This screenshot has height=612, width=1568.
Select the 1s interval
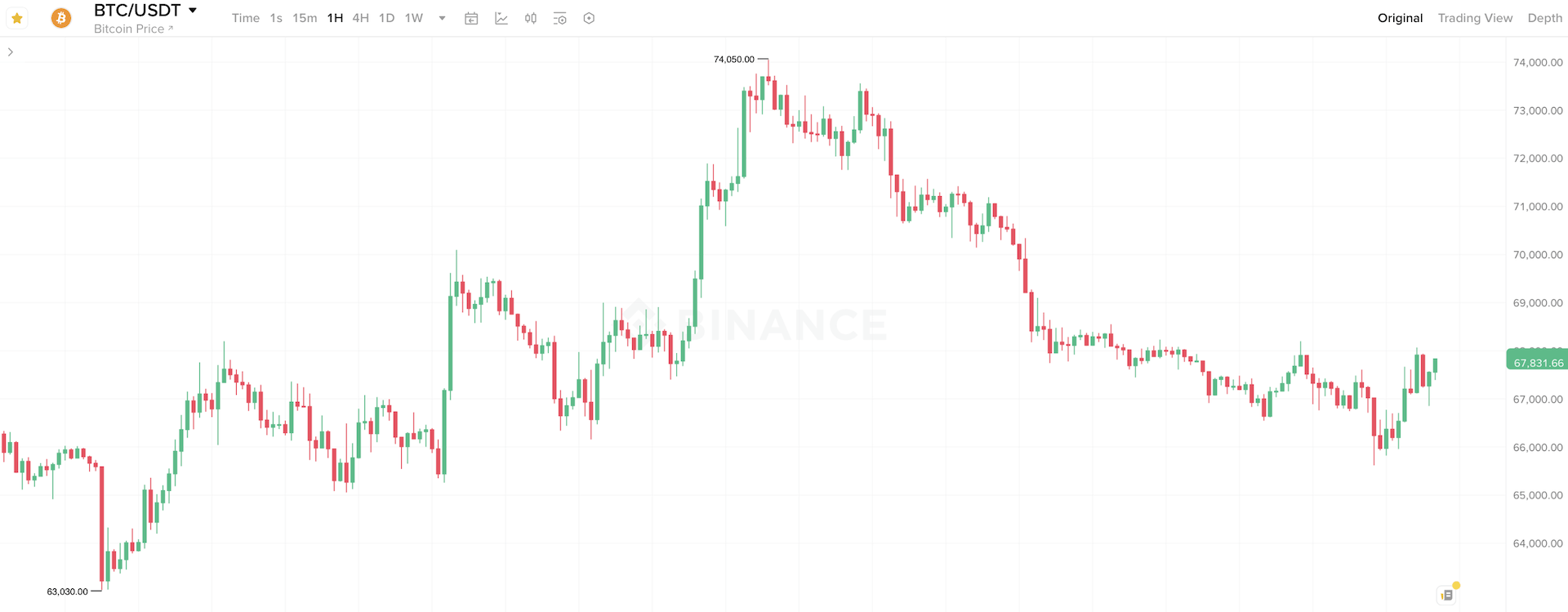276,18
